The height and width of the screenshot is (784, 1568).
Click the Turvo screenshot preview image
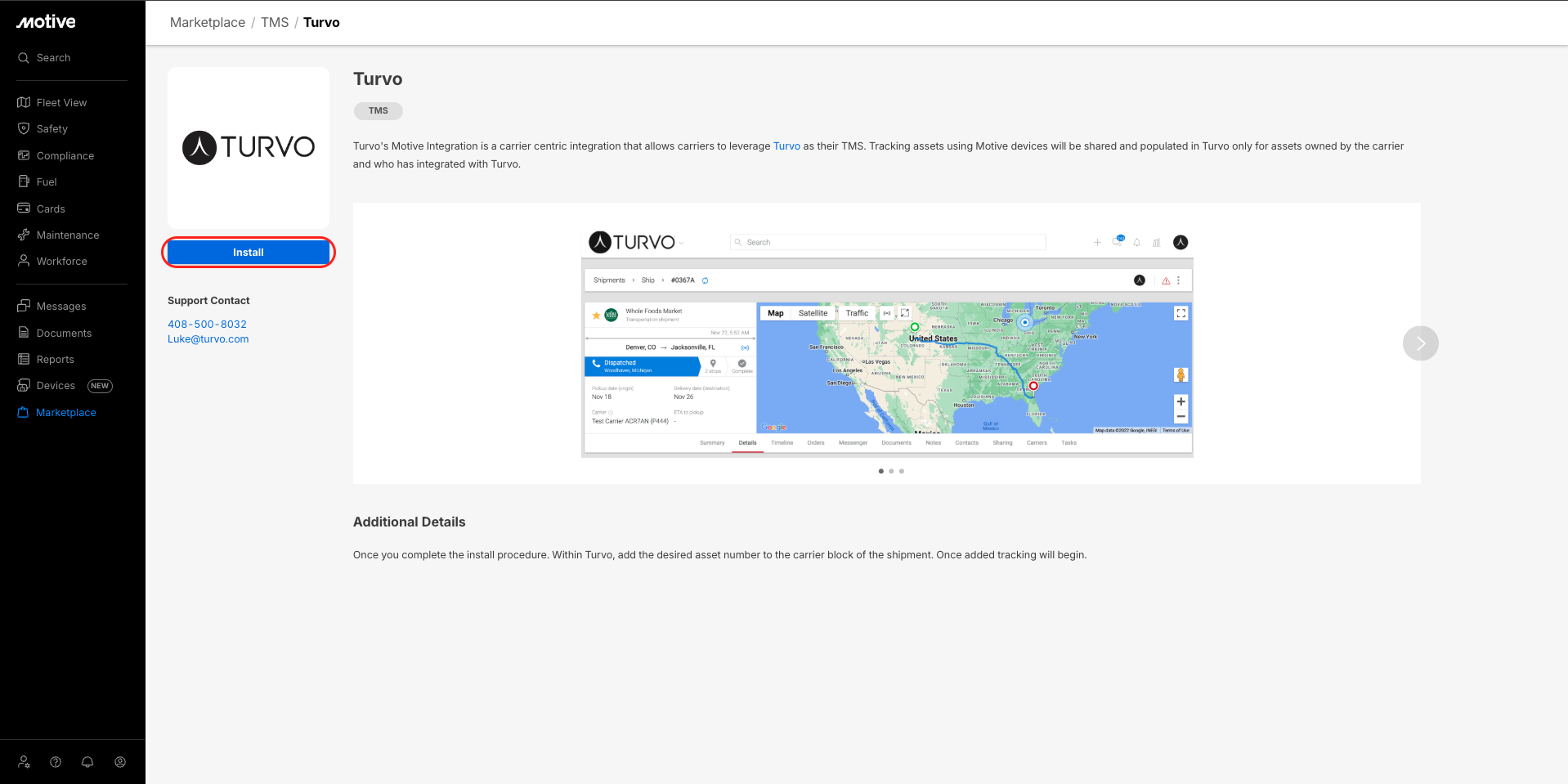[887, 343]
